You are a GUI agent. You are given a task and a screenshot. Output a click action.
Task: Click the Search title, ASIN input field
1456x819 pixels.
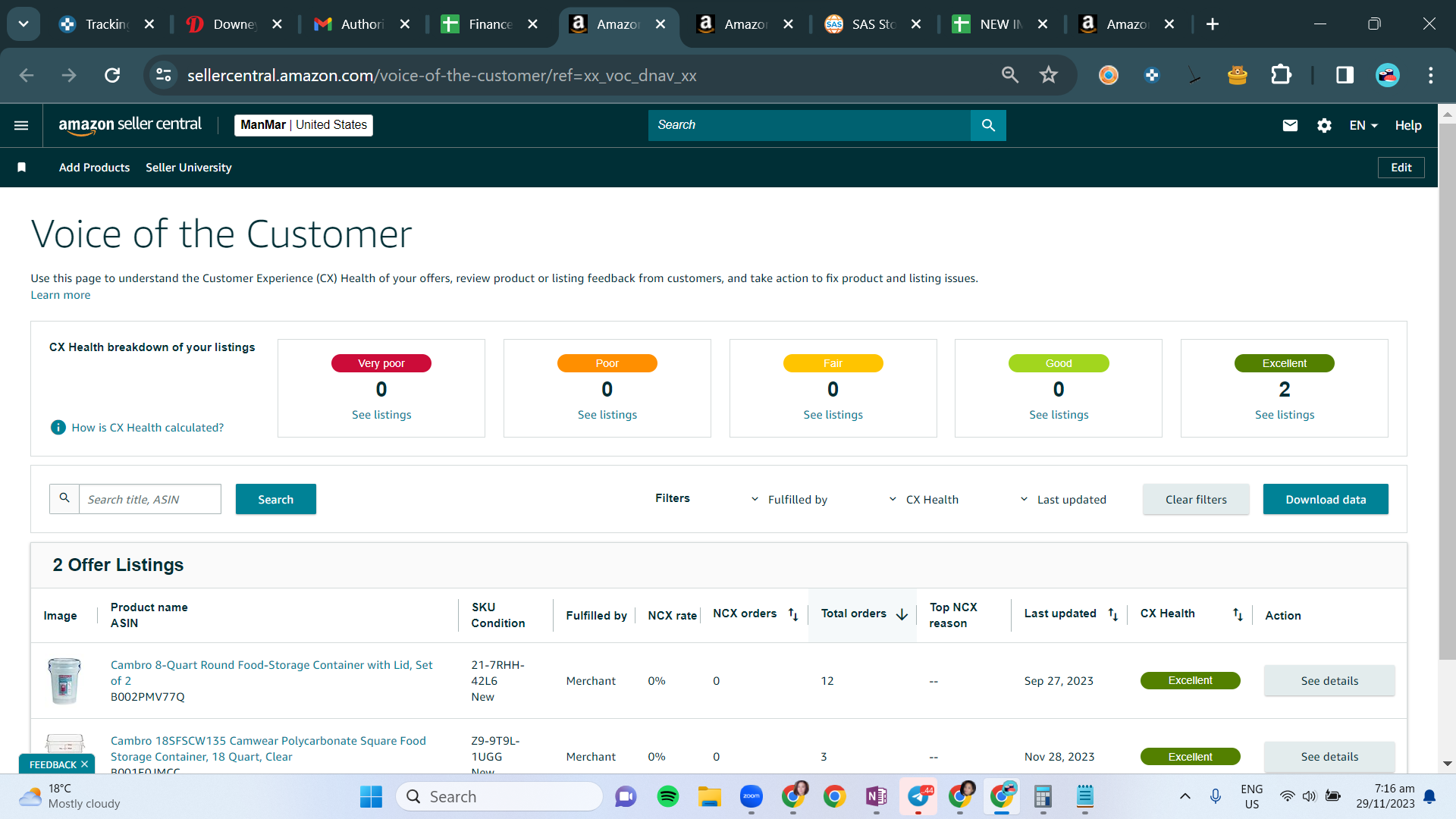tap(150, 499)
